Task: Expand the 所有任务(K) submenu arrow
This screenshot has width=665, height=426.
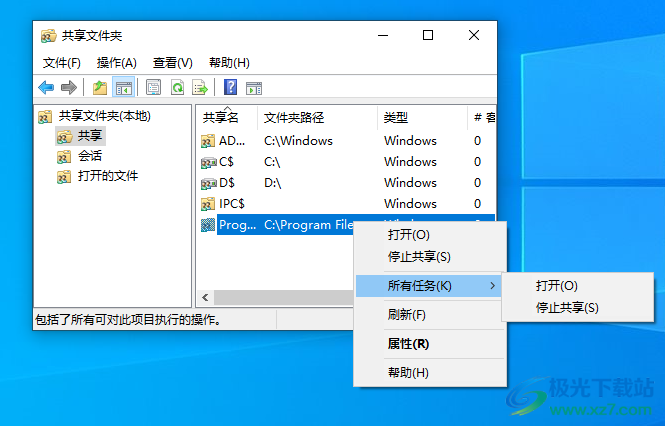Action: (x=492, y=286)
